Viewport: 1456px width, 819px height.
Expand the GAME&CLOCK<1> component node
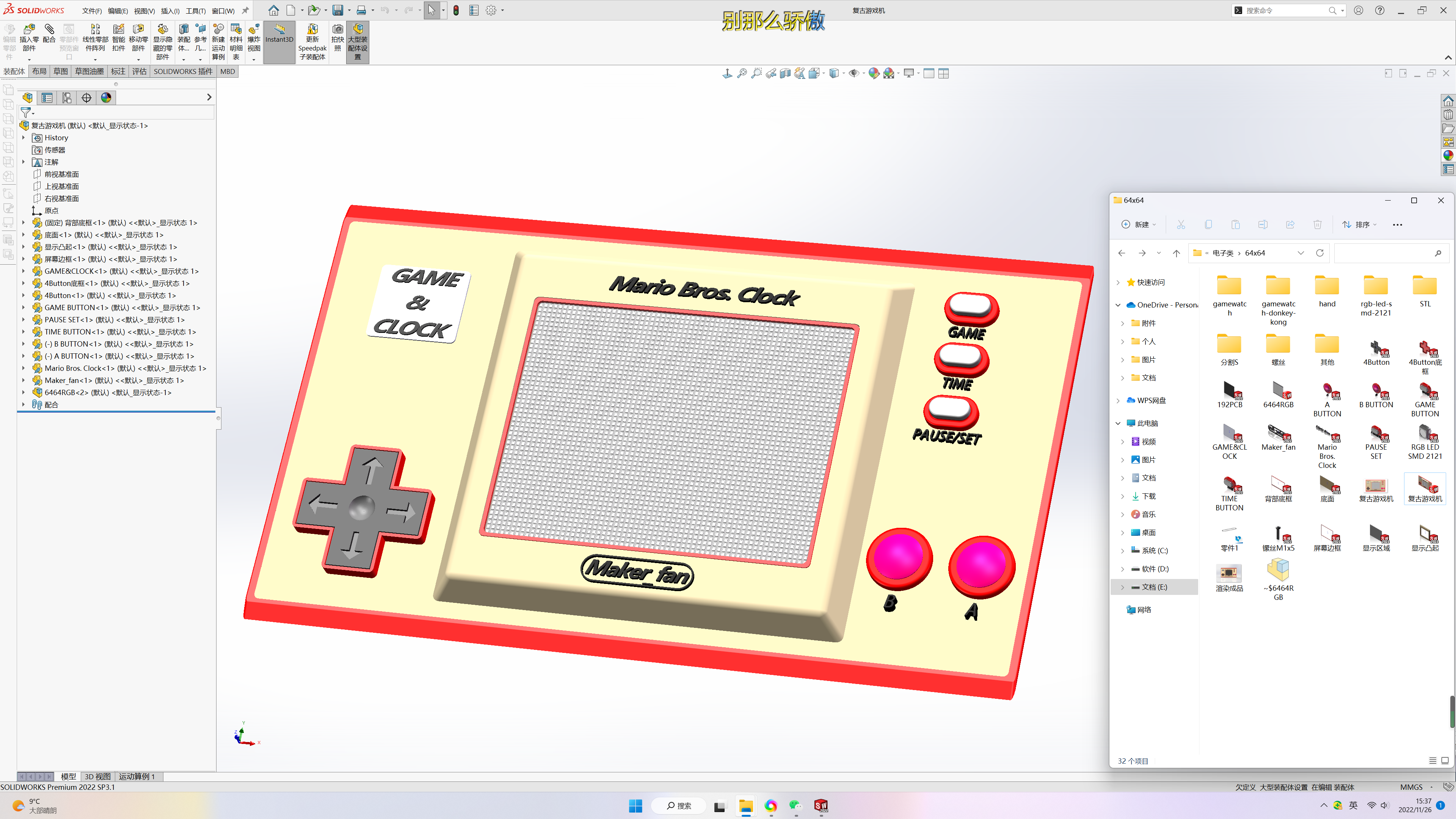click(23, 271)
